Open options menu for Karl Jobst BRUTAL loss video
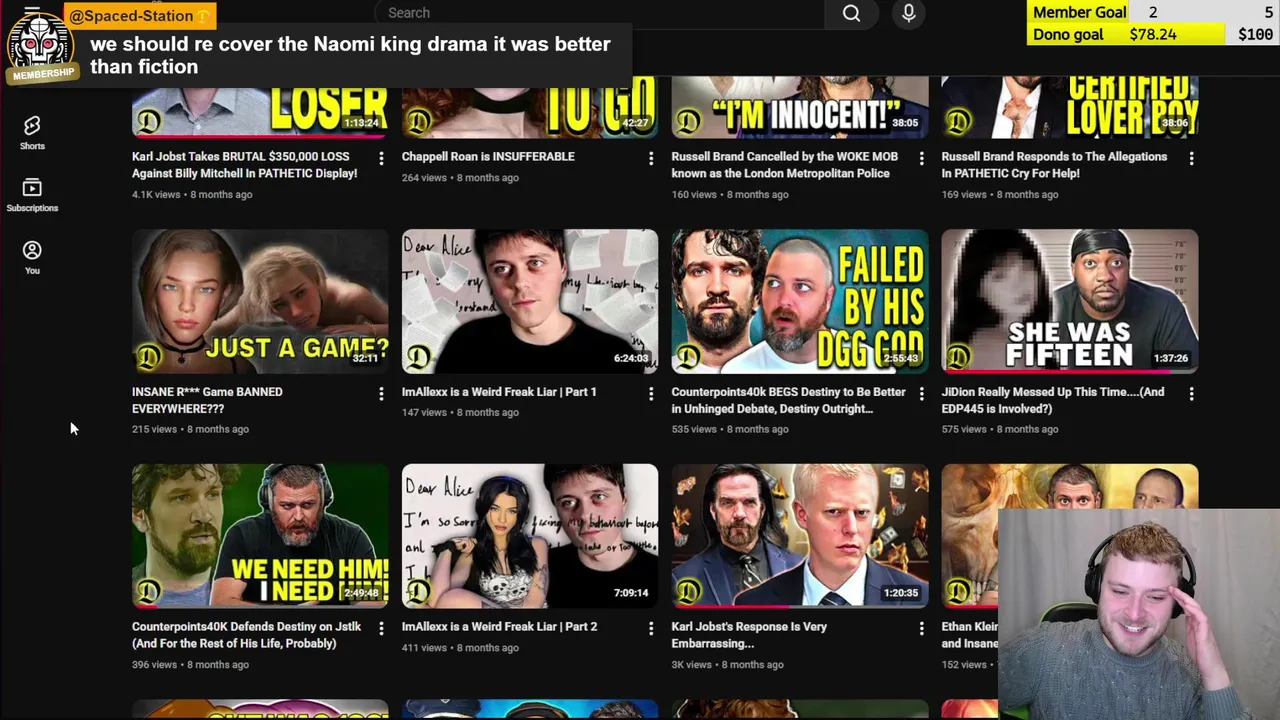This screenshot has width=1280, height=720. coord(381,158)
